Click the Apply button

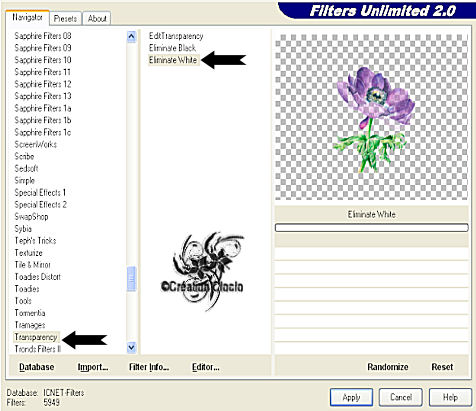click(x=351, y=397)
